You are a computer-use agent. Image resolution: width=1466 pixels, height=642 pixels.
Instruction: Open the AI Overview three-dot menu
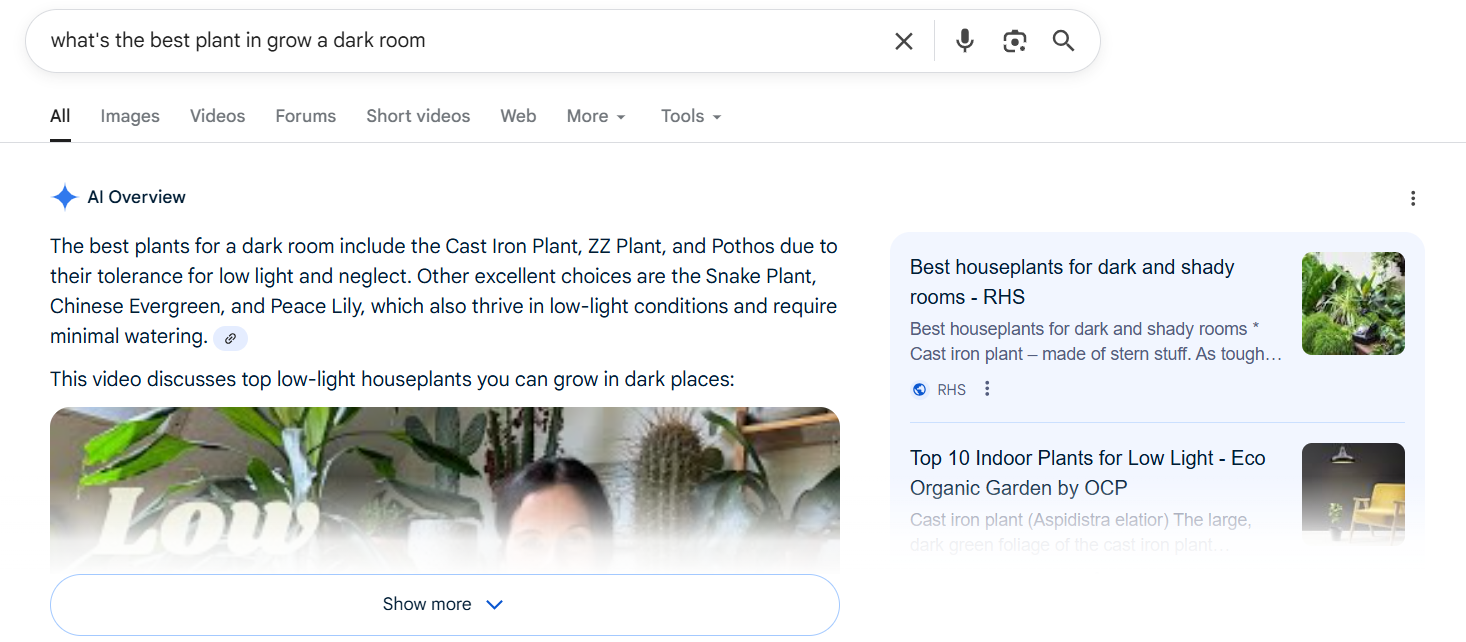(1413, 198)
